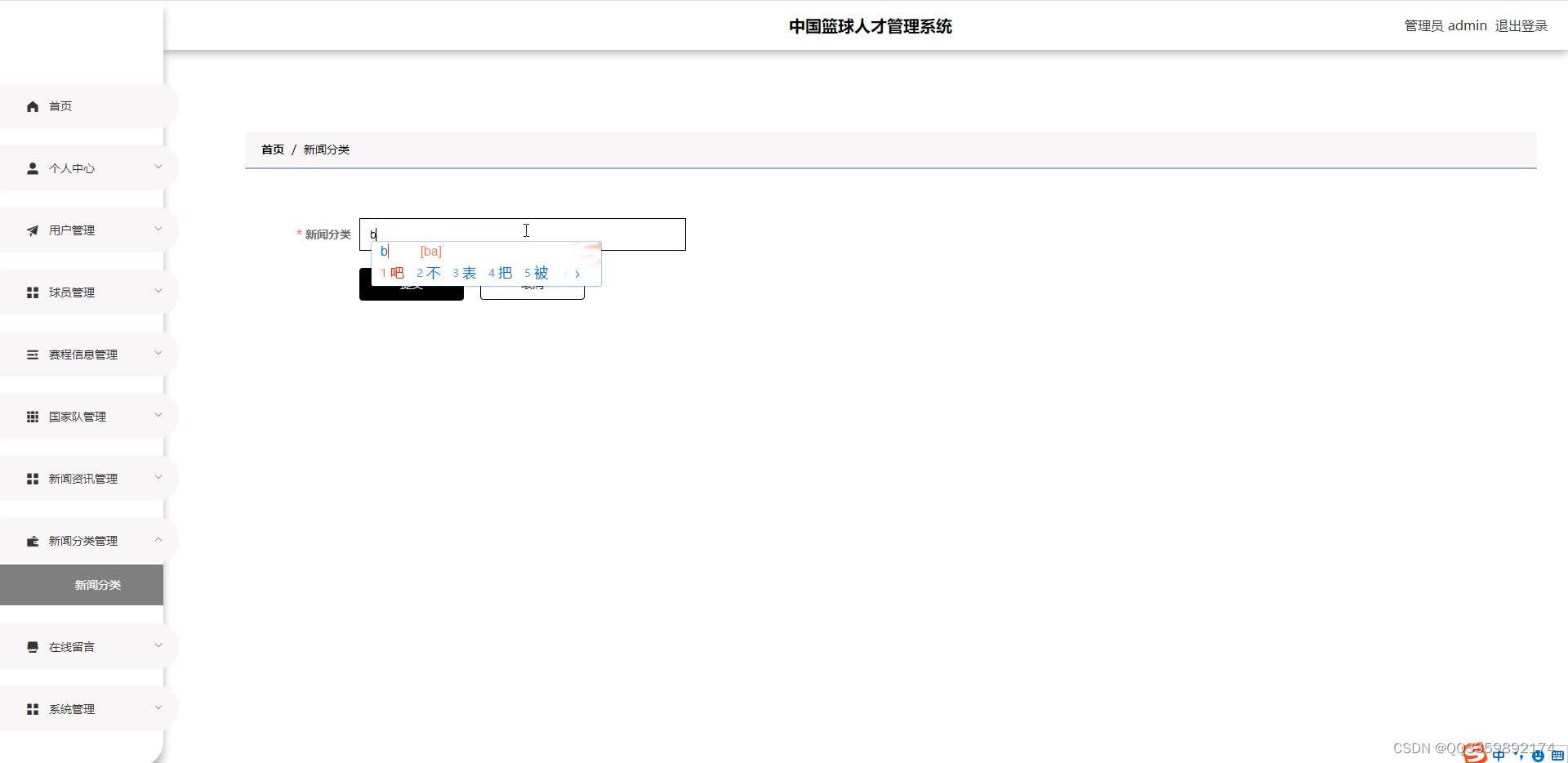Expand the 用户管理 menu chevron
This screenshot has height=763, width=1568.
coord(158,229)
